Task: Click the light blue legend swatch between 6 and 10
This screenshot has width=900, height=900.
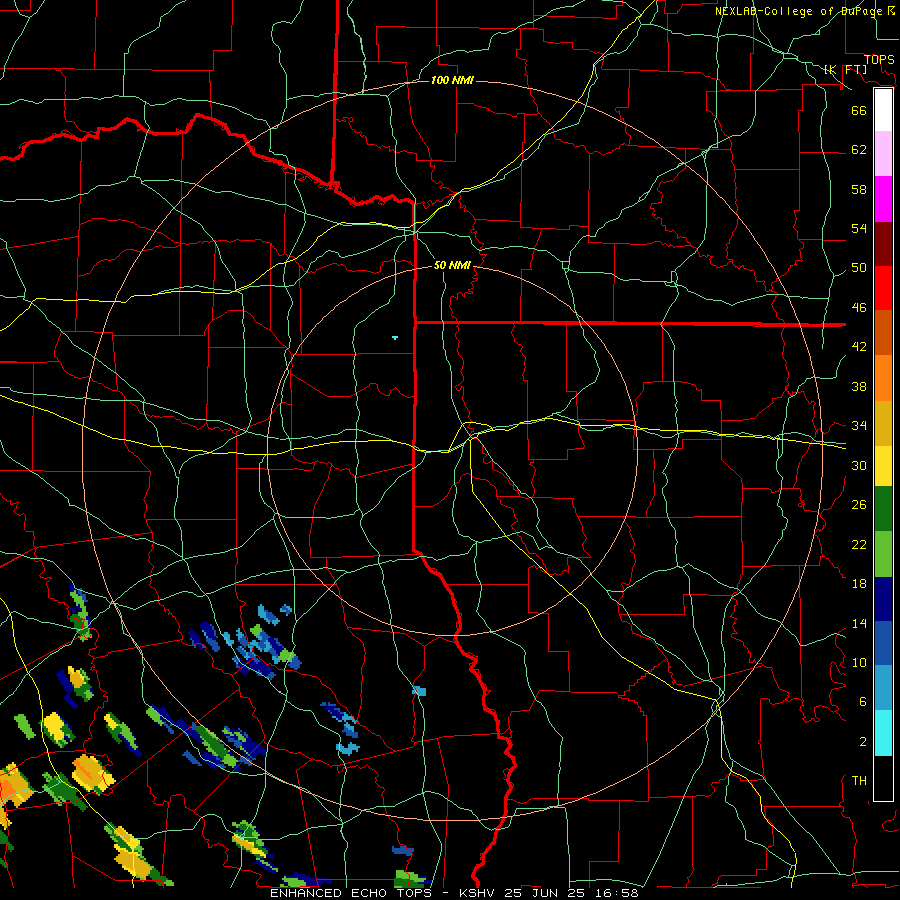Action: point(883,688)
